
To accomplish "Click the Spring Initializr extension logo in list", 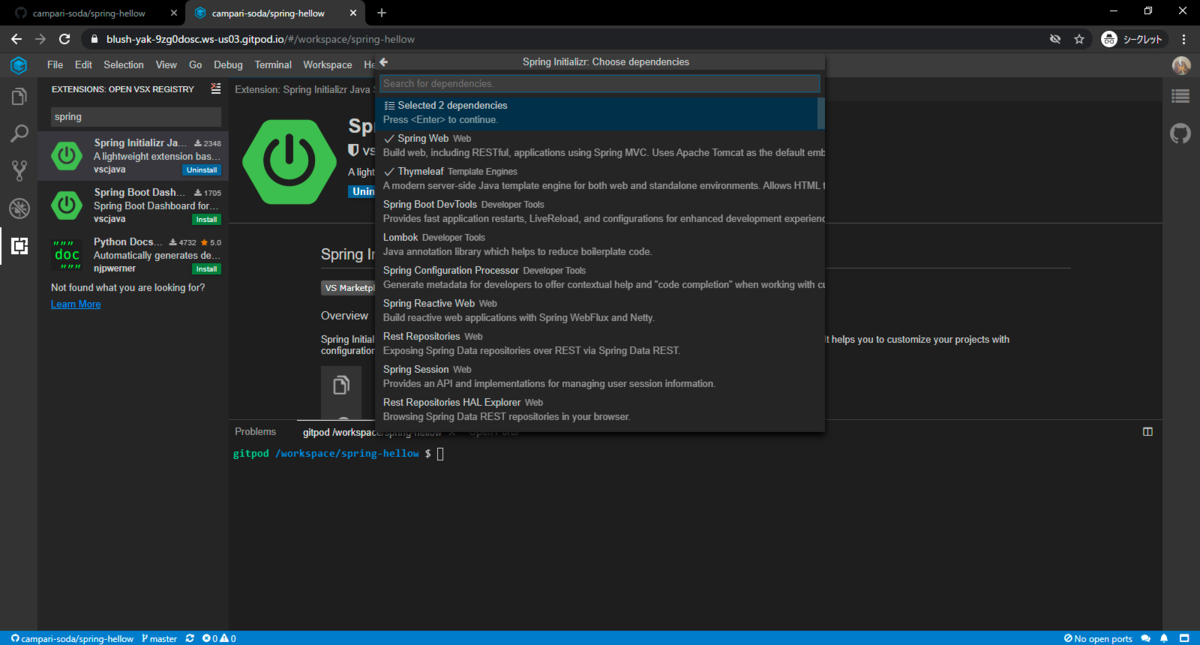I will pos(67,156).
